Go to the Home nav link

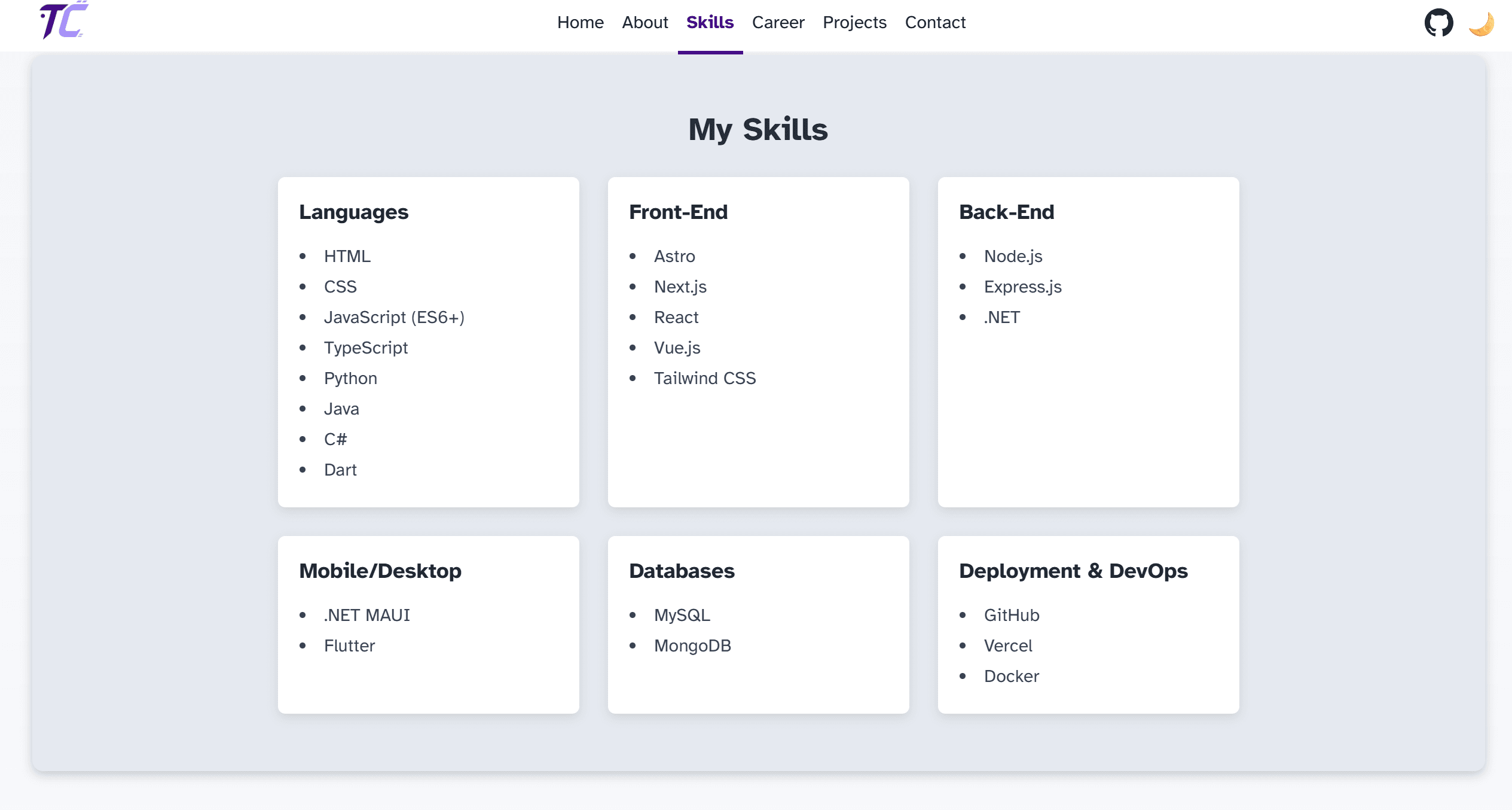[580, 23]
